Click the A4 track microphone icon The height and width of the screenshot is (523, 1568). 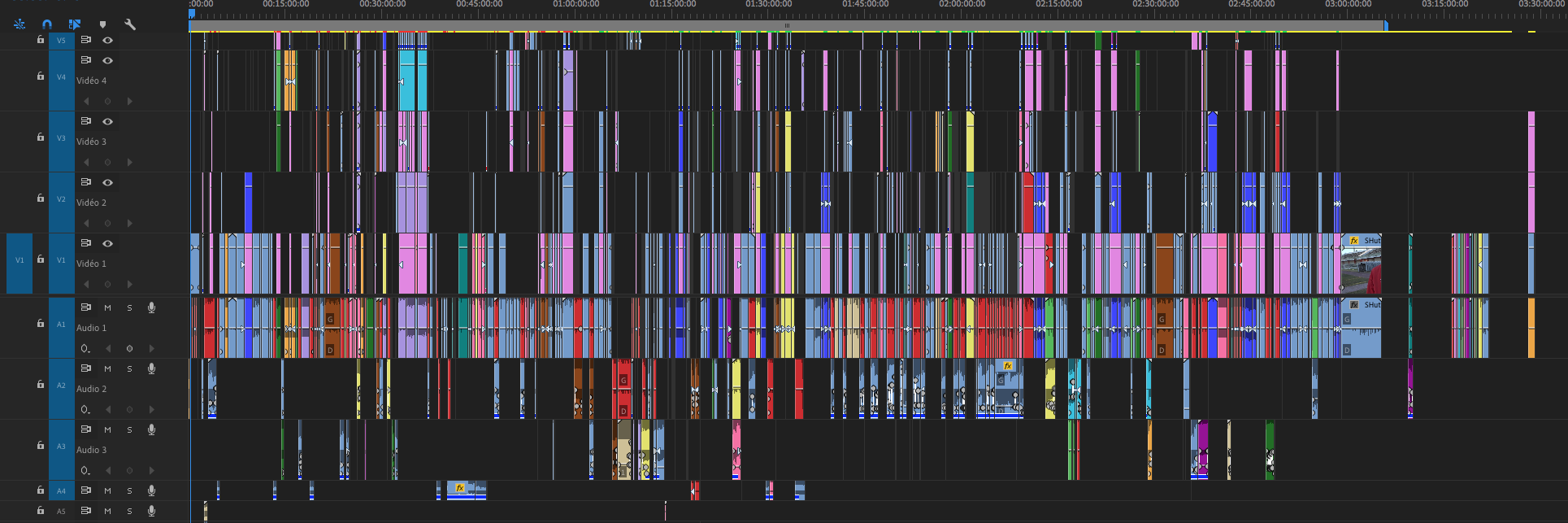(151, 490)
